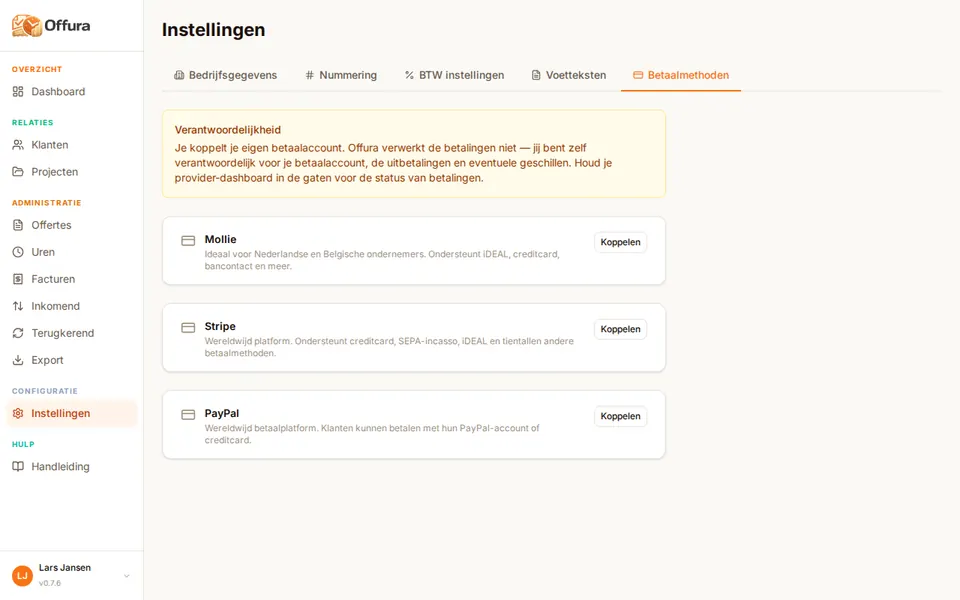The width and height of the screenshot is (960, 600).
Task: Click the Projecten folder icon
Action: click(x=18, y=172)
